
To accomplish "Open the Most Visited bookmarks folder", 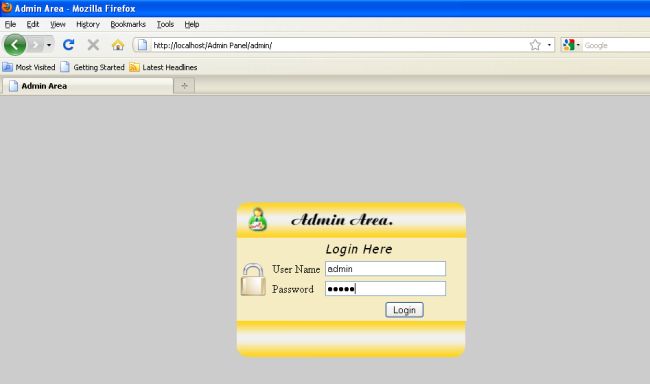I will tap(29, 67).
